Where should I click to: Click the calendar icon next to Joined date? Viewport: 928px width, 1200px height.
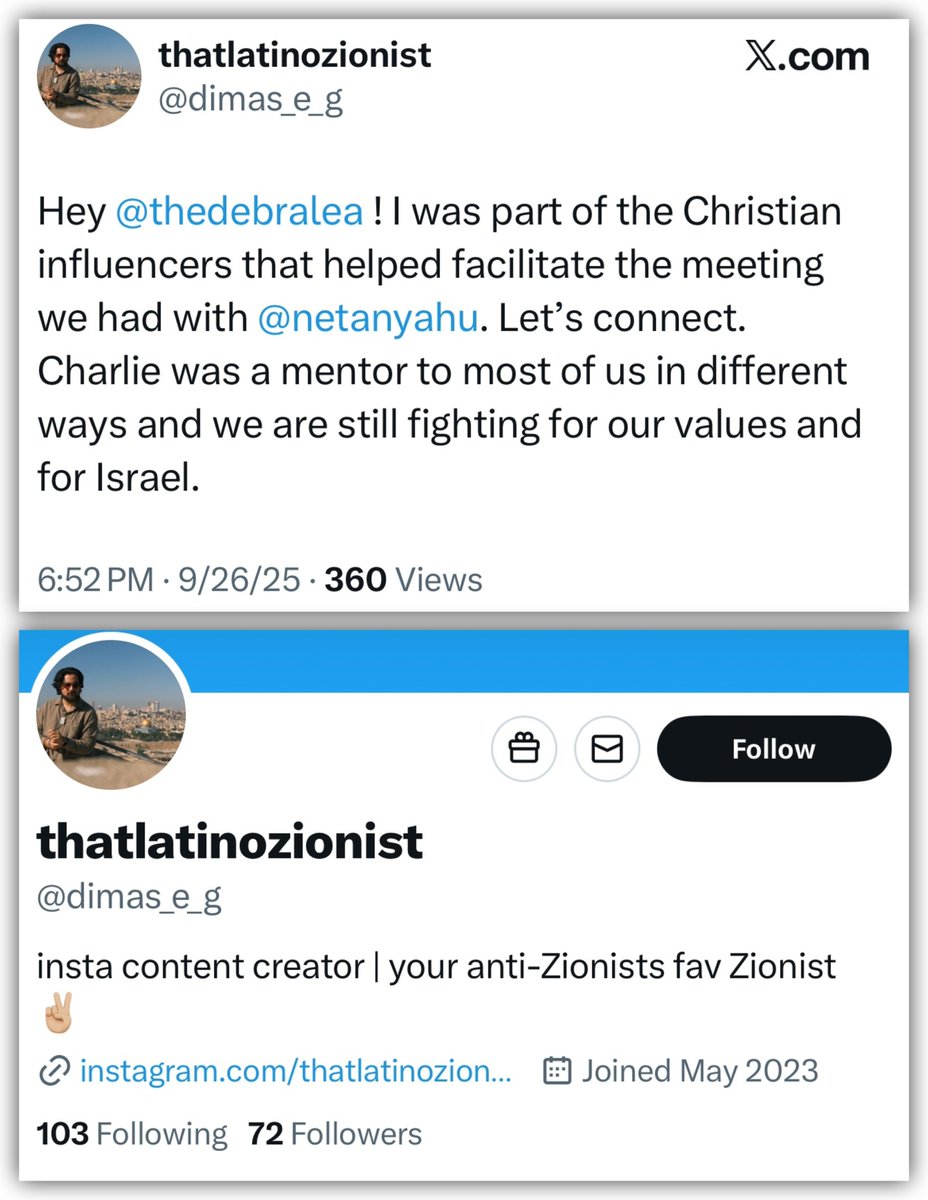pyautogui.click(x=556, y=1072)
